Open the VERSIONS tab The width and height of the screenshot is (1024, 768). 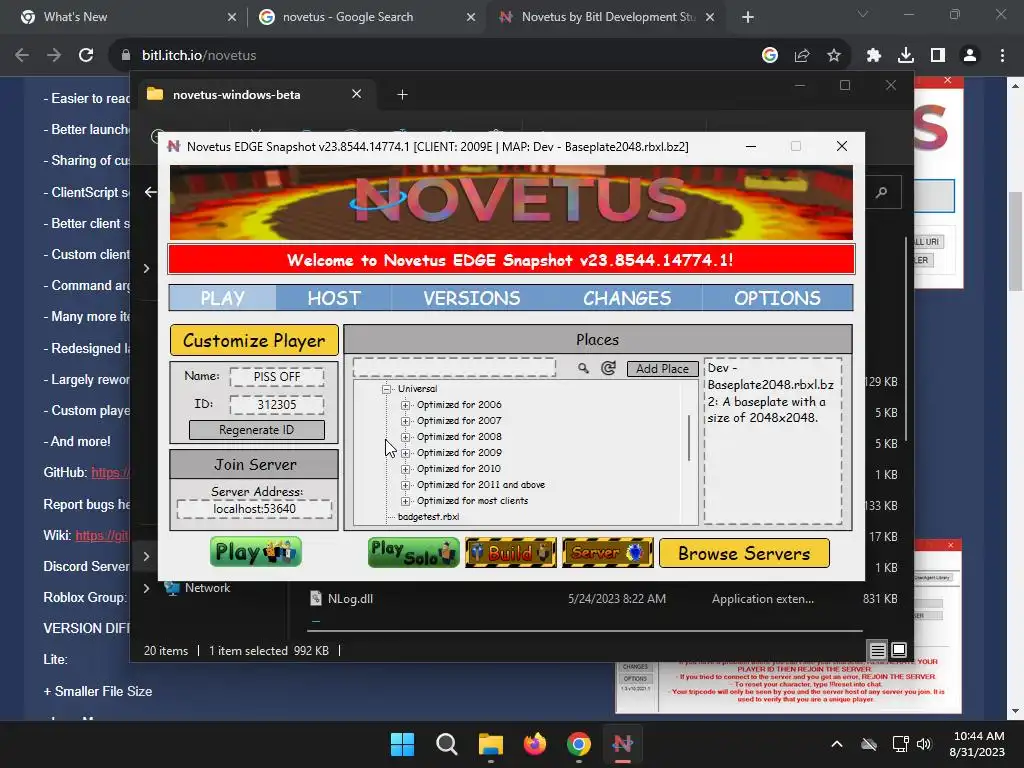click(x=472, y=298)
